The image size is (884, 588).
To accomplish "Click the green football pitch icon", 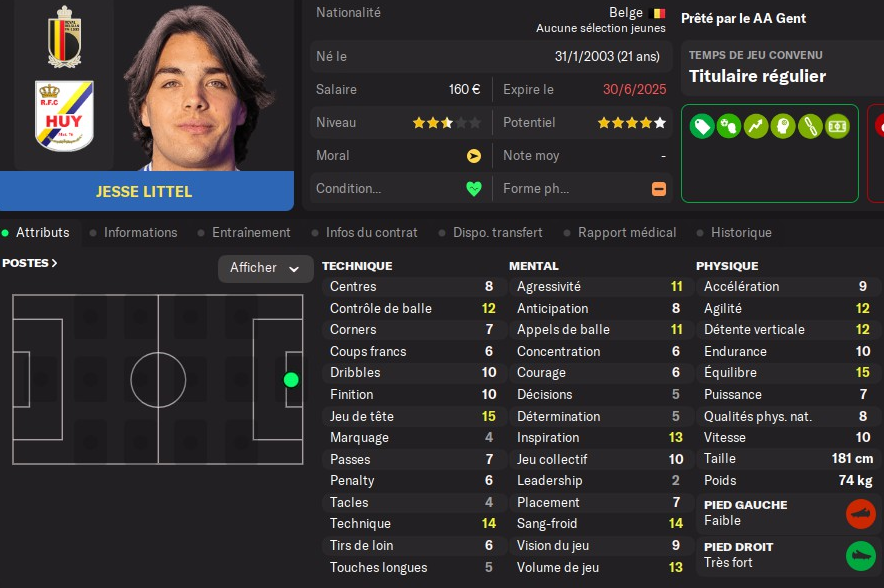I will coord(837,126).
